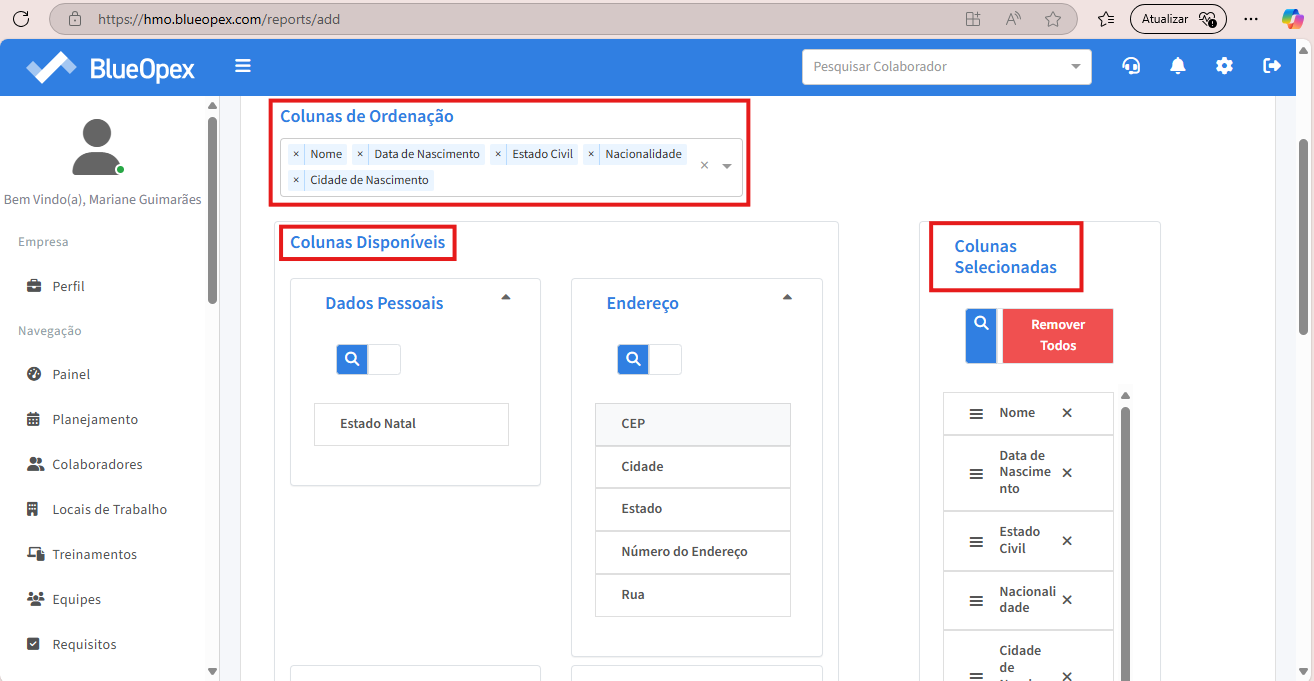Collapse the Dados Pessoais section

[506, 297]
